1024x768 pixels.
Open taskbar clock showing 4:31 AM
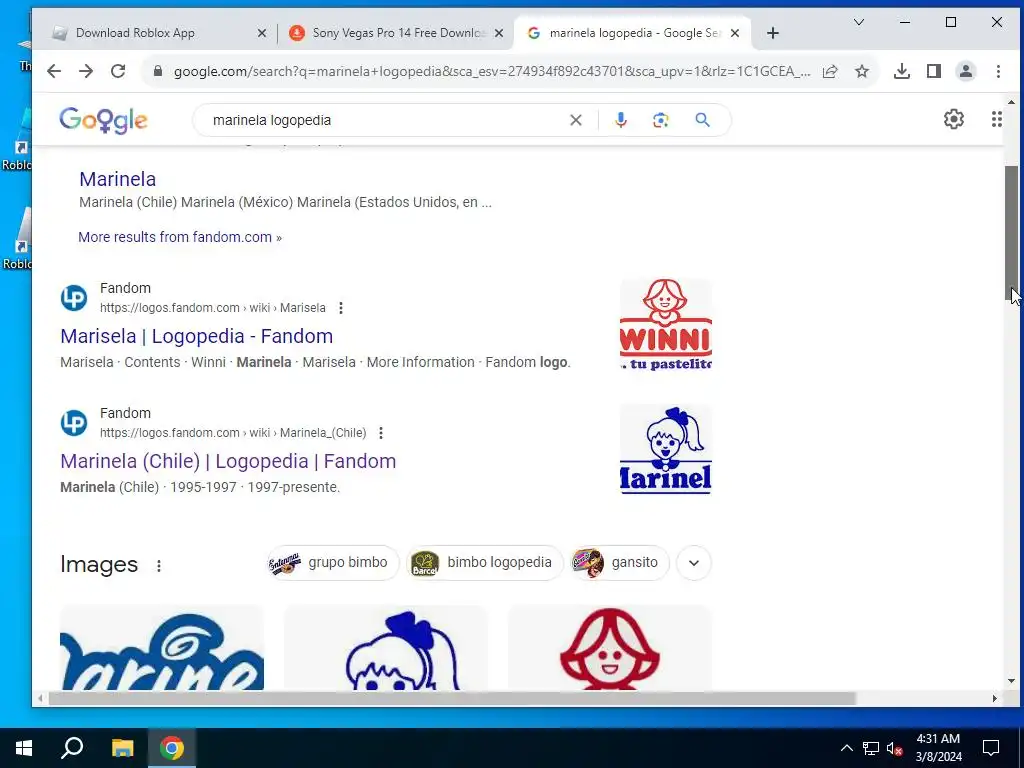click(938, 748)
